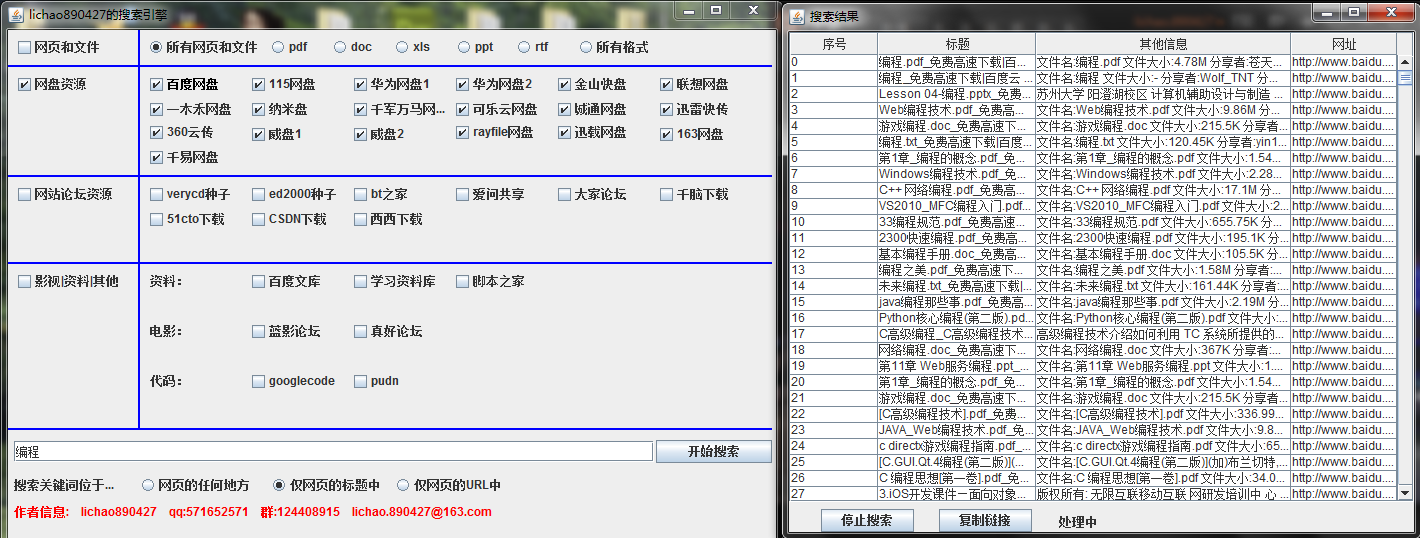Click the Java icon in 搜索结果 title bar
Screen dimensions: 1420x538
coord(796,16)
